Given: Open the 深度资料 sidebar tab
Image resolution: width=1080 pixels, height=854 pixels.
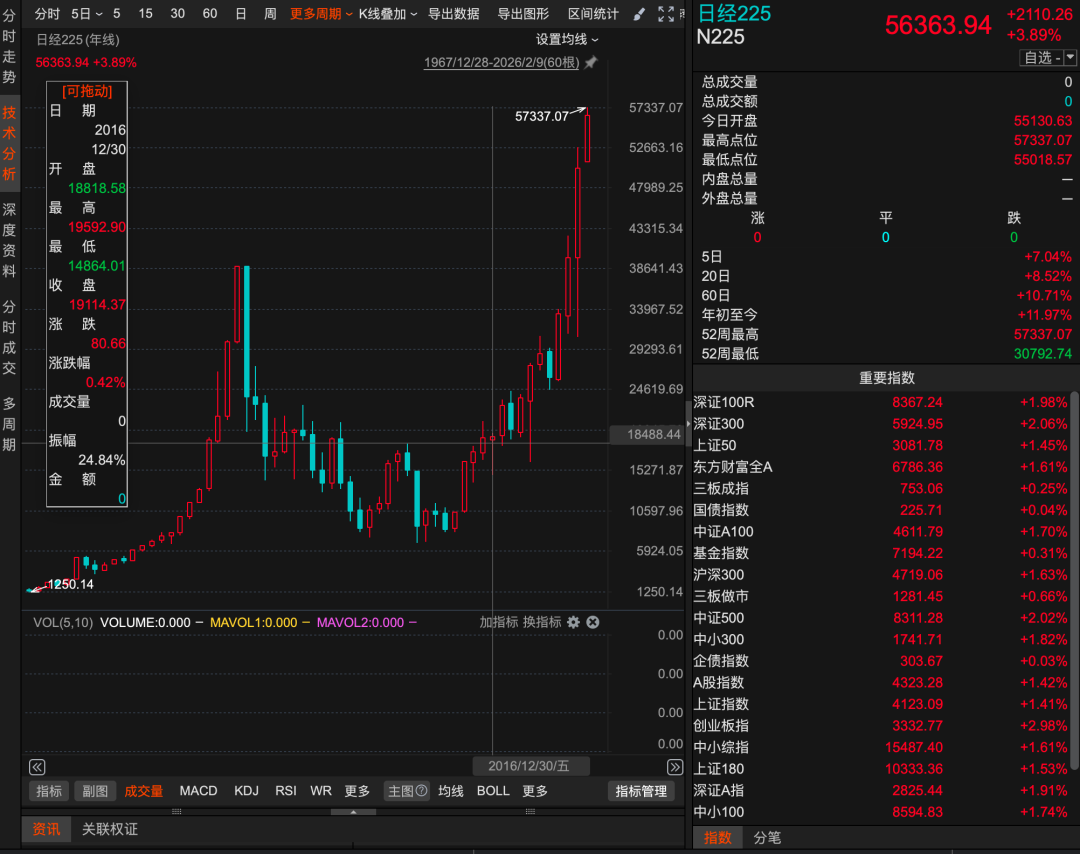Looking at the screenshot, I should click(x=9, y=240).
